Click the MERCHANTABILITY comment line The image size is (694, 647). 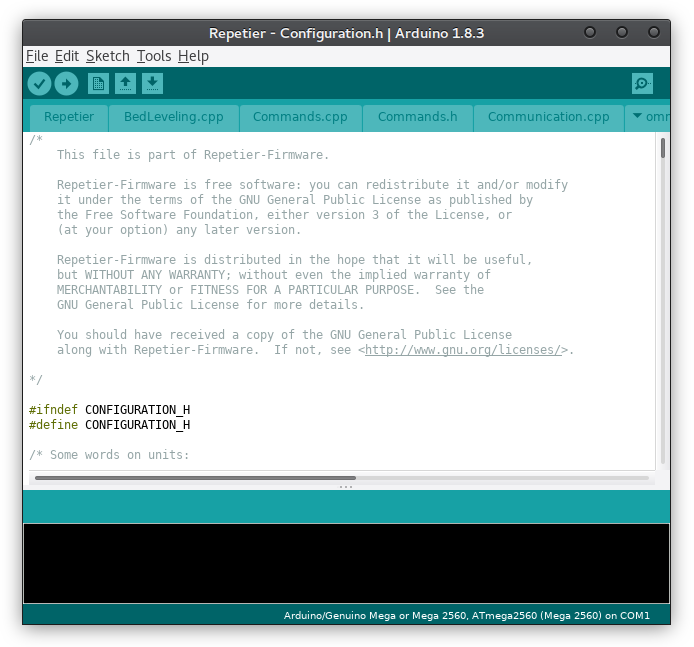click(x=270, y=290)
